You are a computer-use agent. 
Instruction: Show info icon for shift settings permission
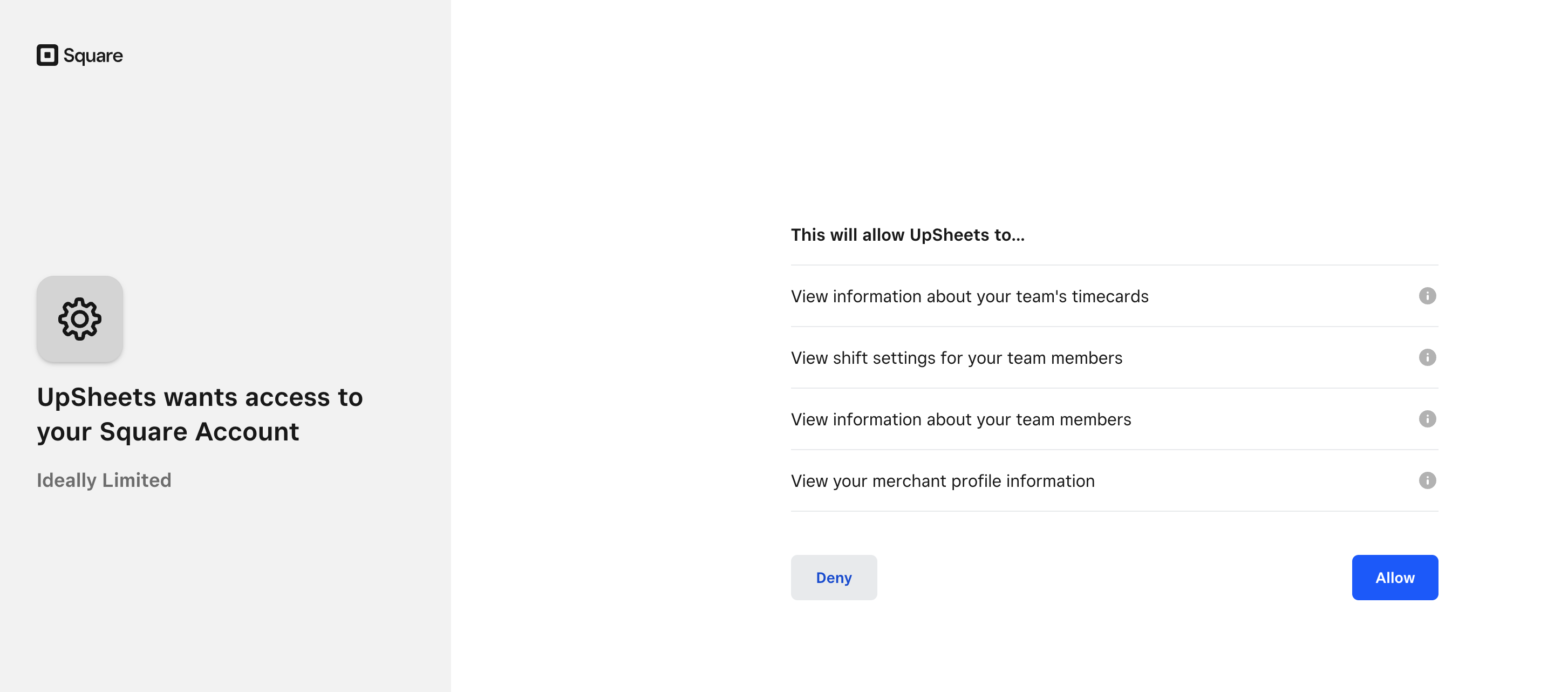[1427, 357]
